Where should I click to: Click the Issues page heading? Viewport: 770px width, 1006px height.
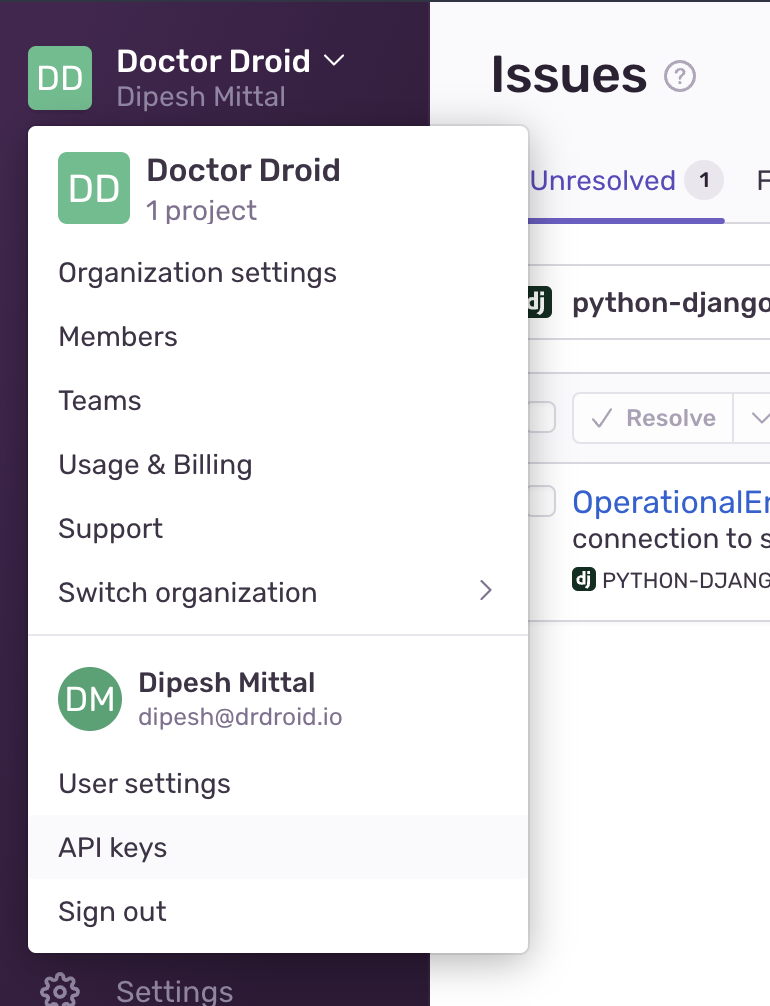tap(569, 75)
